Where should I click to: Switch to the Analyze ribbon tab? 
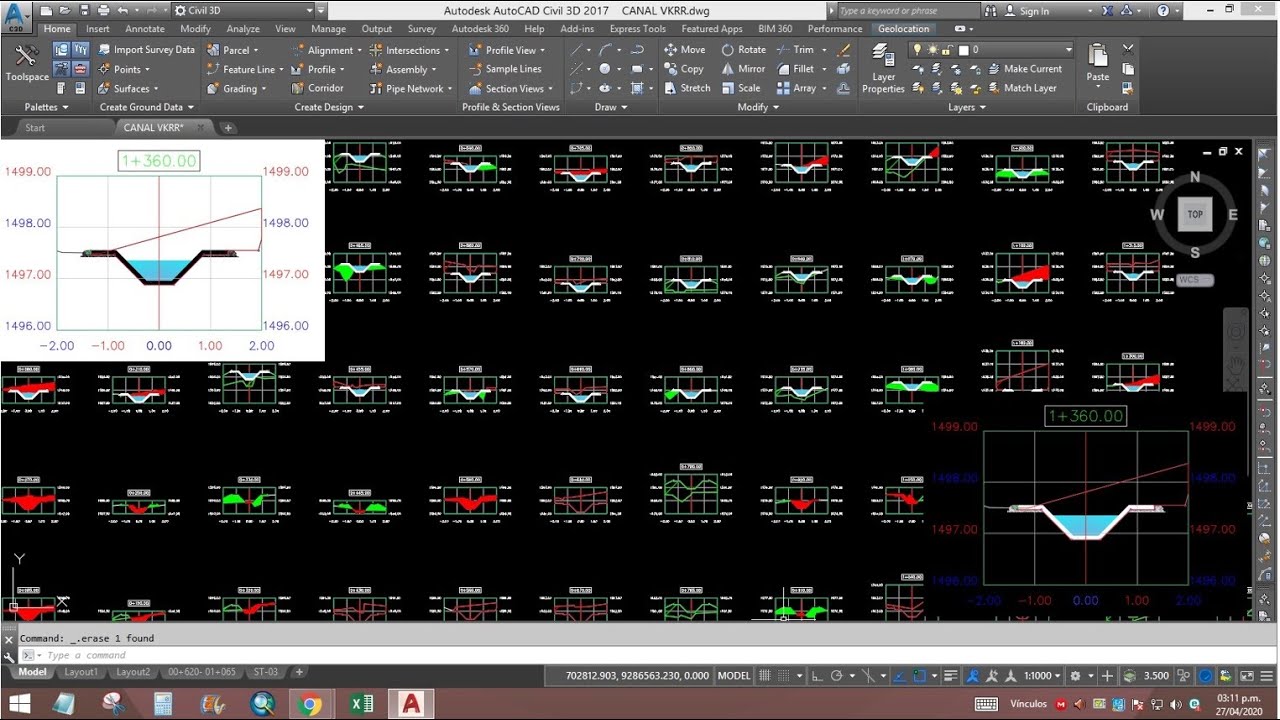click(x=243, y=29)
